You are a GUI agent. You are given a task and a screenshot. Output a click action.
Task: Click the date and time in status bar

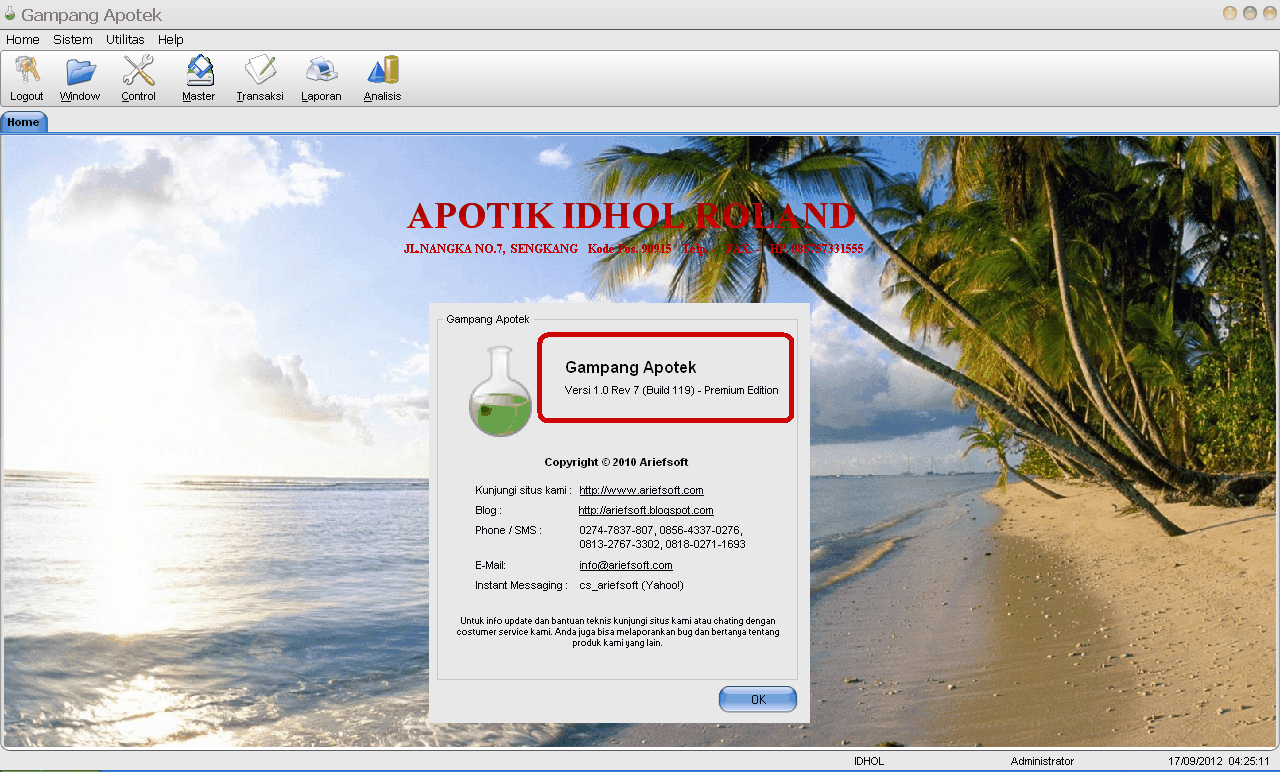pos(1218,761)
